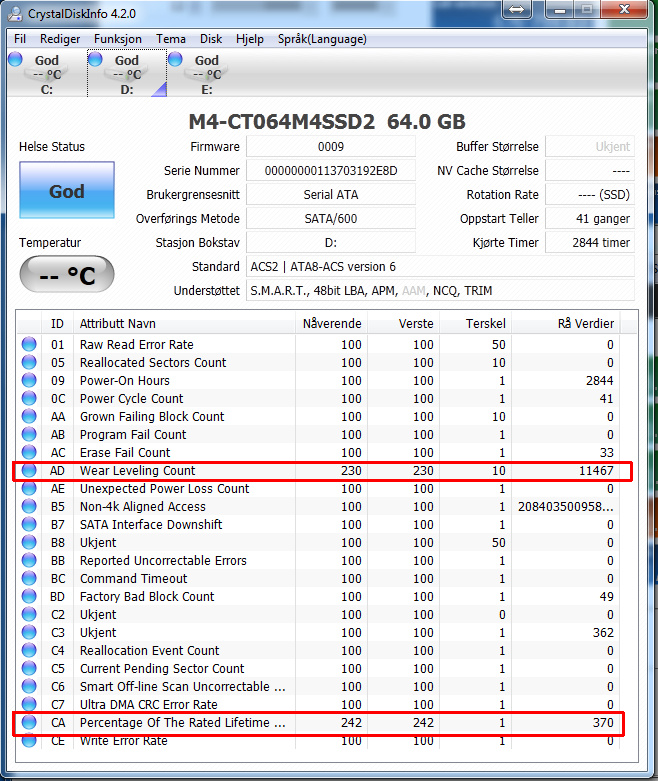Click the drive letter D: field
The image size is (658, 781).
click(331, 243)
